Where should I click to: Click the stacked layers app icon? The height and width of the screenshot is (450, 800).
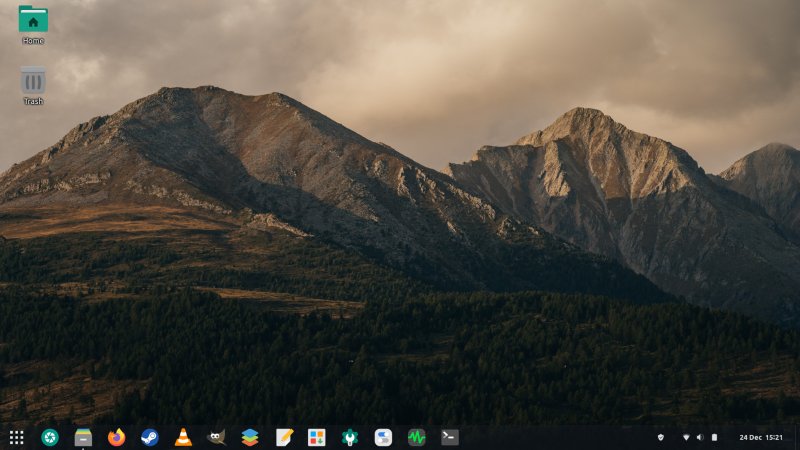[x=250, y=437]
